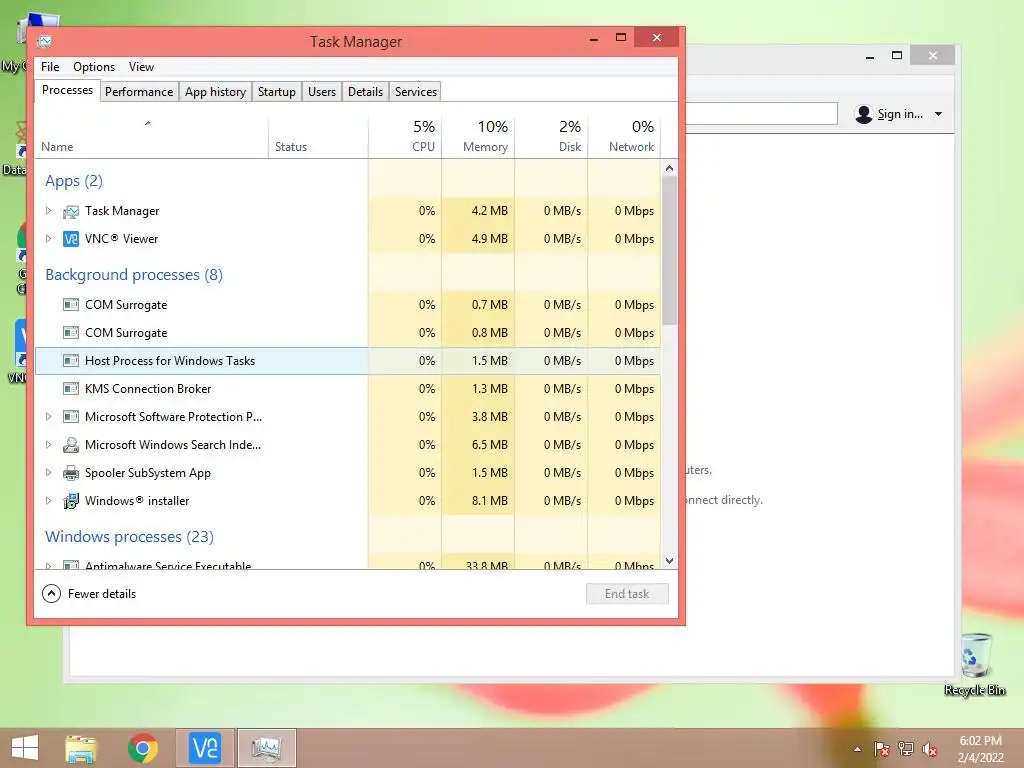Click the Apps (2) group heading

[74, 181]
